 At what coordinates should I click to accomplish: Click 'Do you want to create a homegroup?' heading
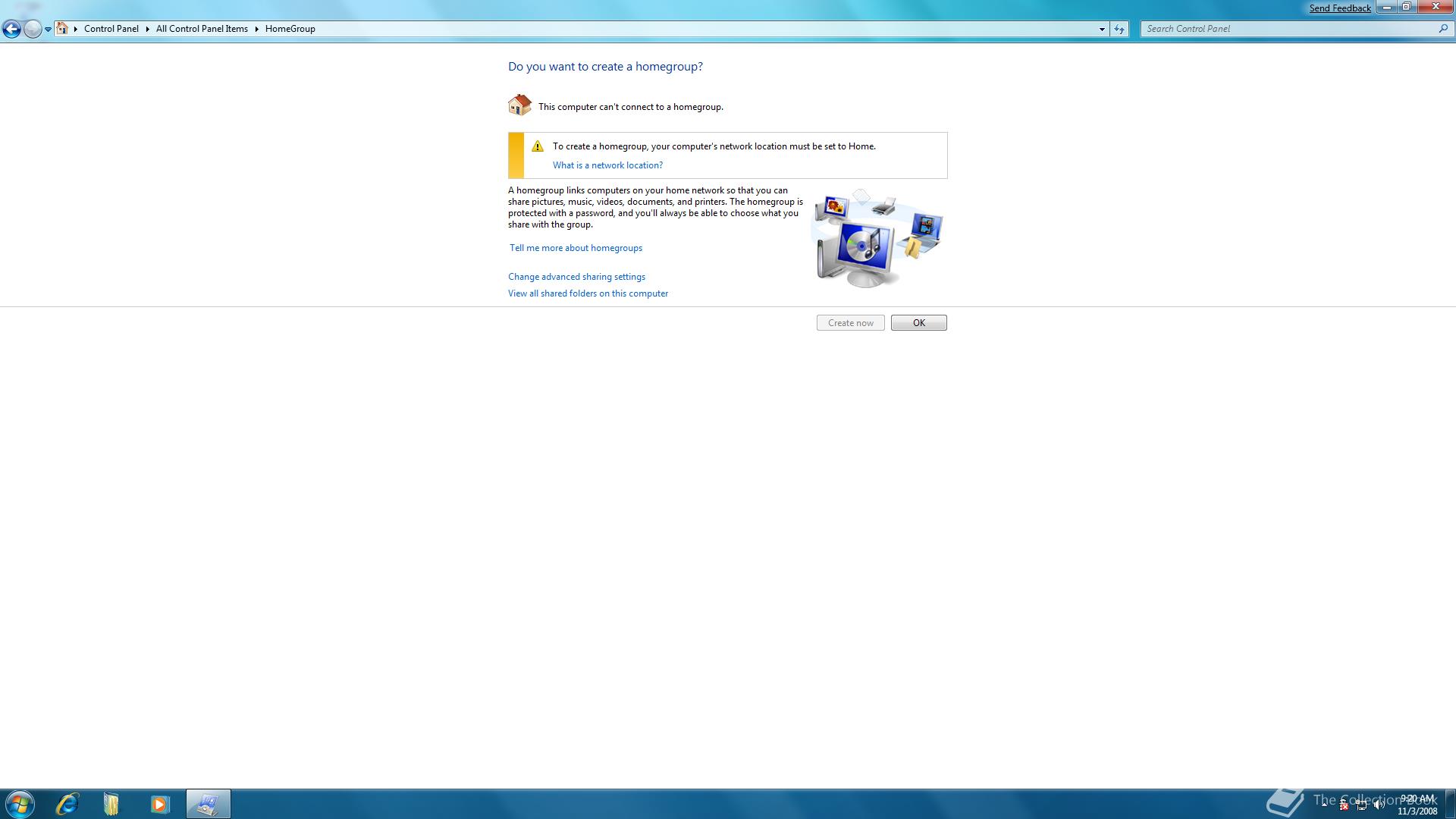click(x=605, y=67)
